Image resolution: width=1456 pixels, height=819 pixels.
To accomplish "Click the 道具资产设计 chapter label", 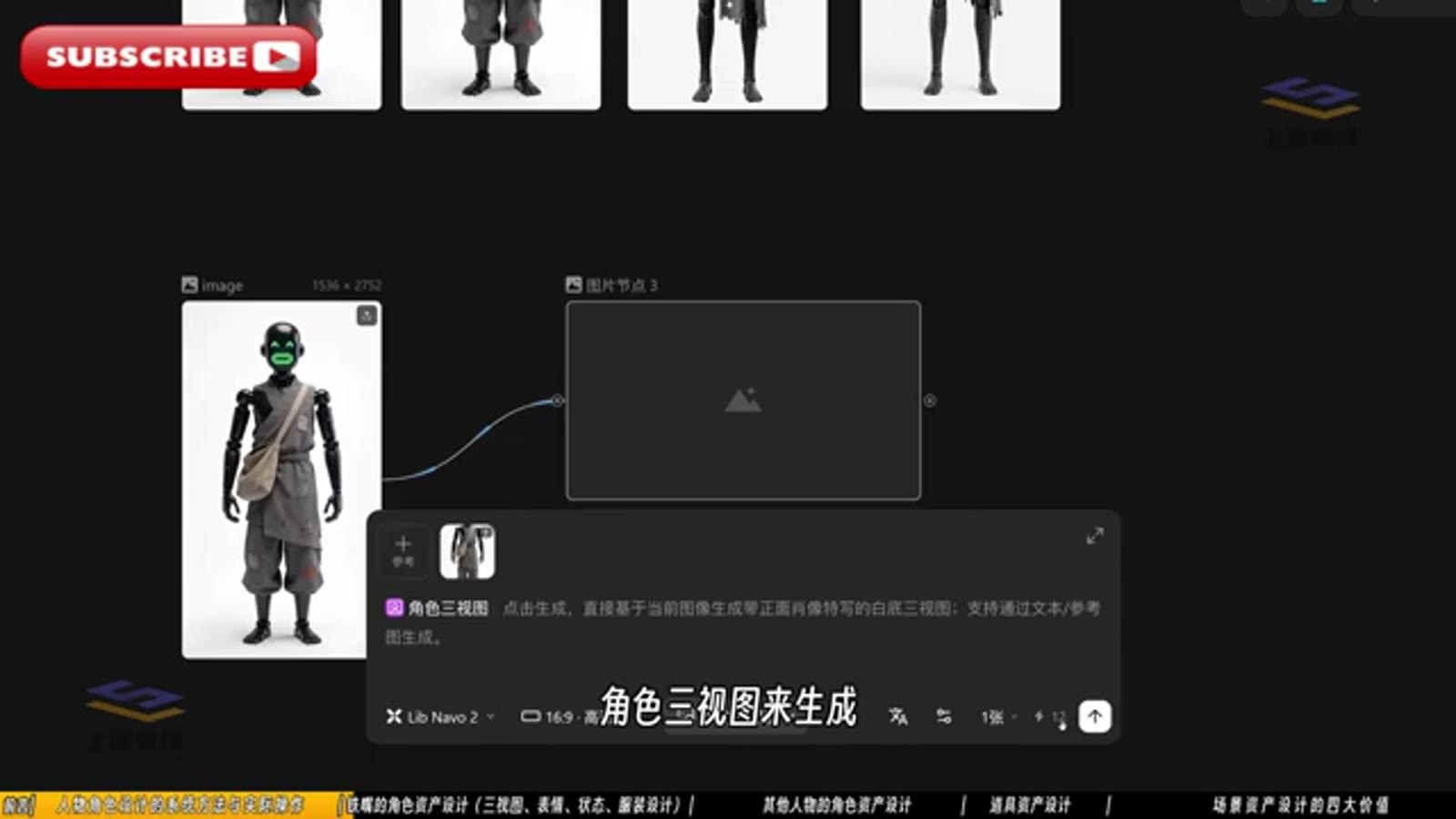I will point(1030,804).
